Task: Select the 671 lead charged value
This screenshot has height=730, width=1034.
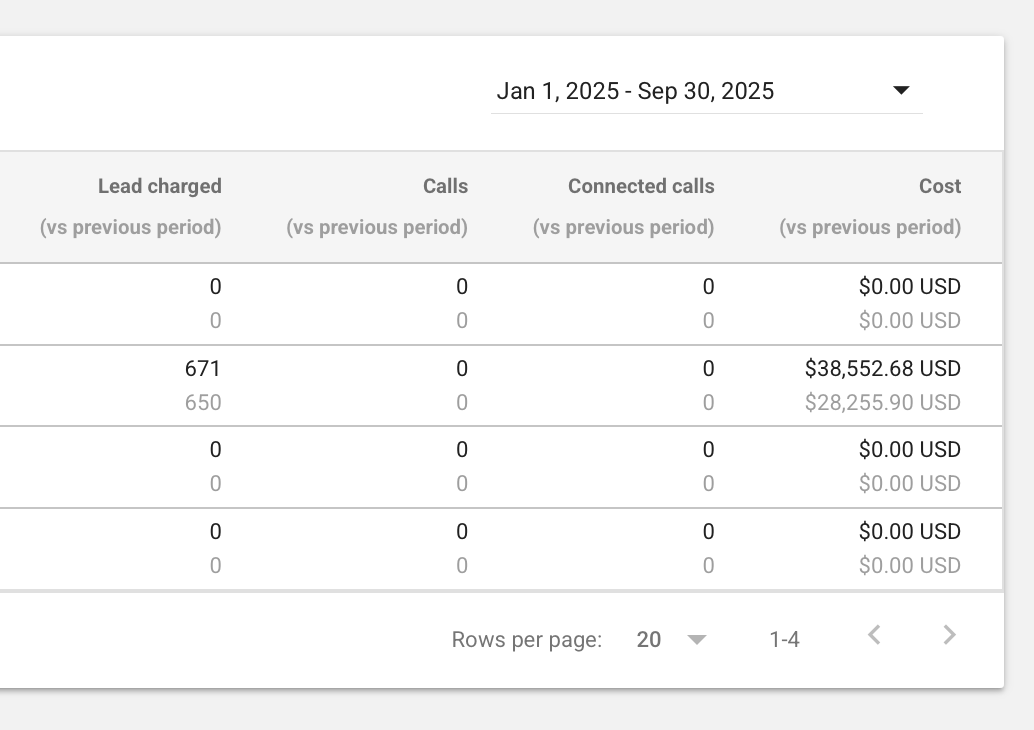Action: point(202,369)
